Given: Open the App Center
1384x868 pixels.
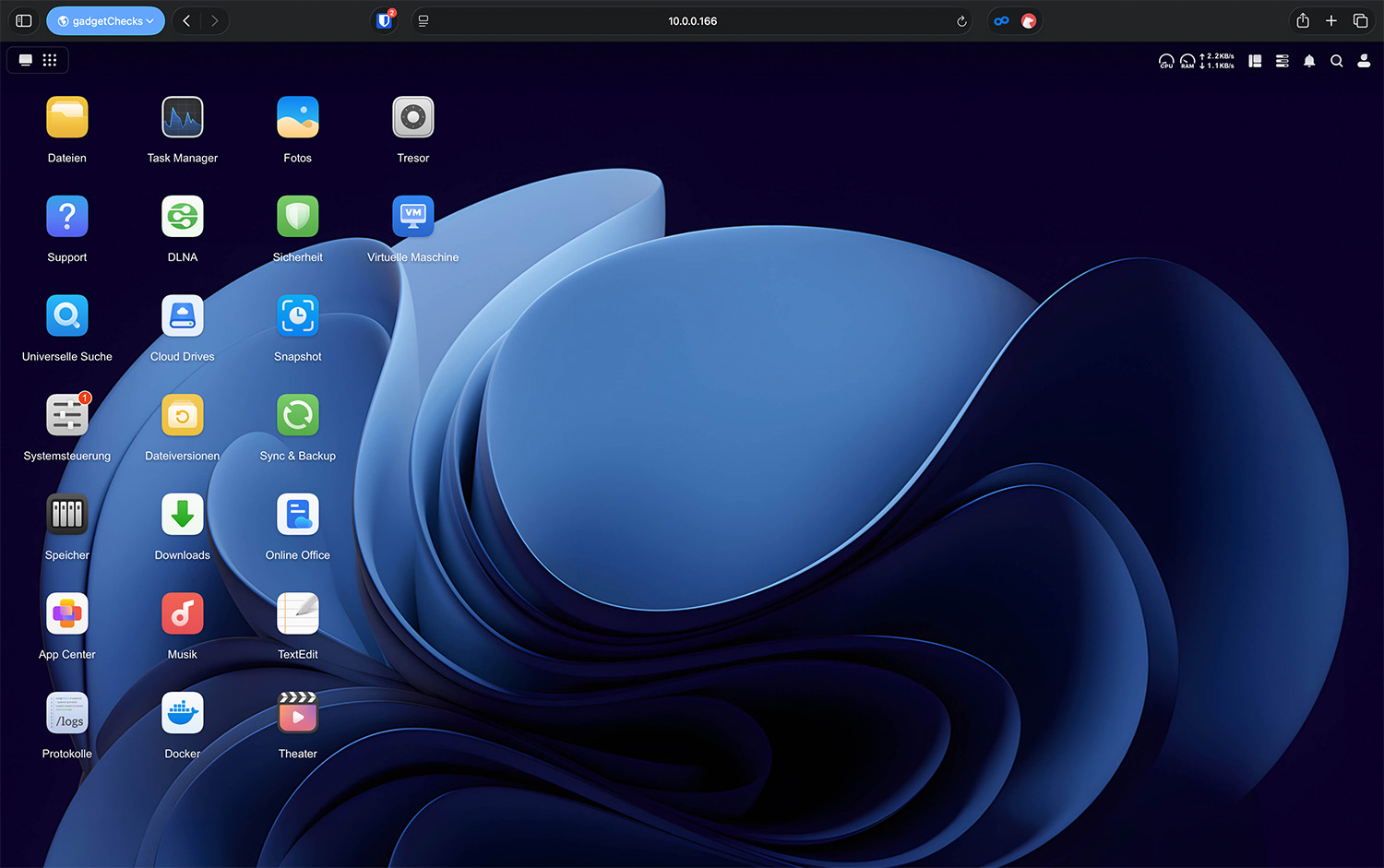Looking at the screenshot, I should click(x=67, y=614).
